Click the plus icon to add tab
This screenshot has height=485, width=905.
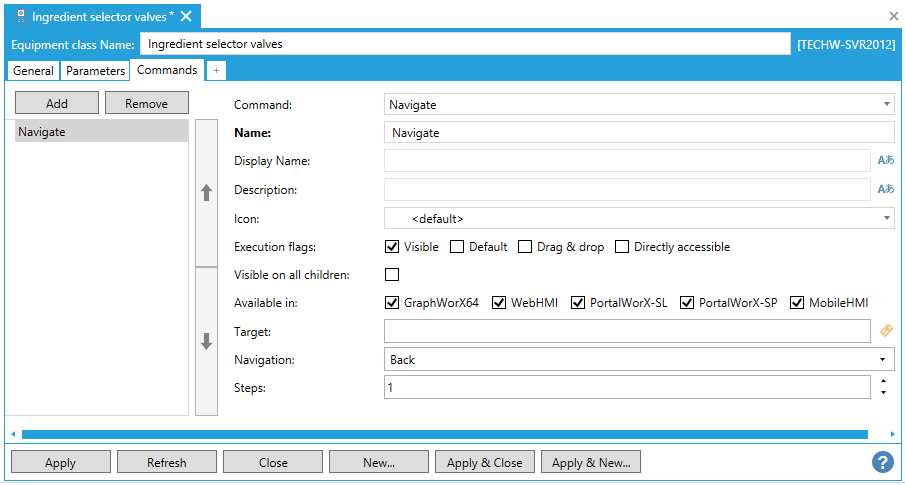pyautogui.click(x=217, y=70)
